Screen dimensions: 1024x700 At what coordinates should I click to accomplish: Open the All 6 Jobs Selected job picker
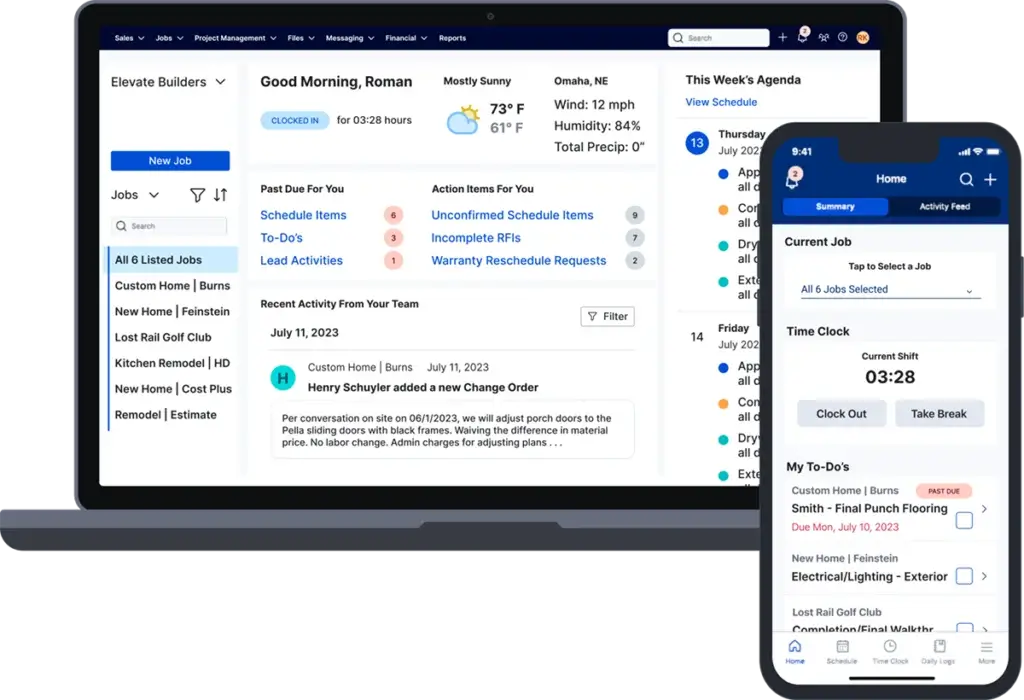(889, 289)
